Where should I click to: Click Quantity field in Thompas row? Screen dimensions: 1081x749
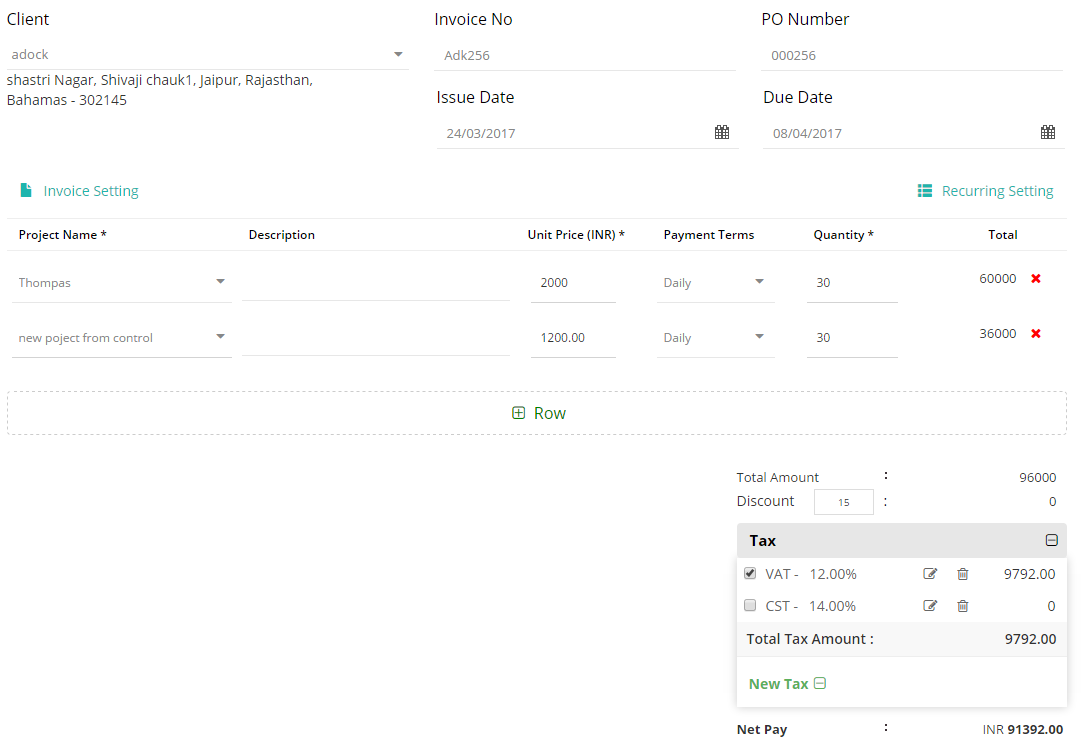click(852, 283)
